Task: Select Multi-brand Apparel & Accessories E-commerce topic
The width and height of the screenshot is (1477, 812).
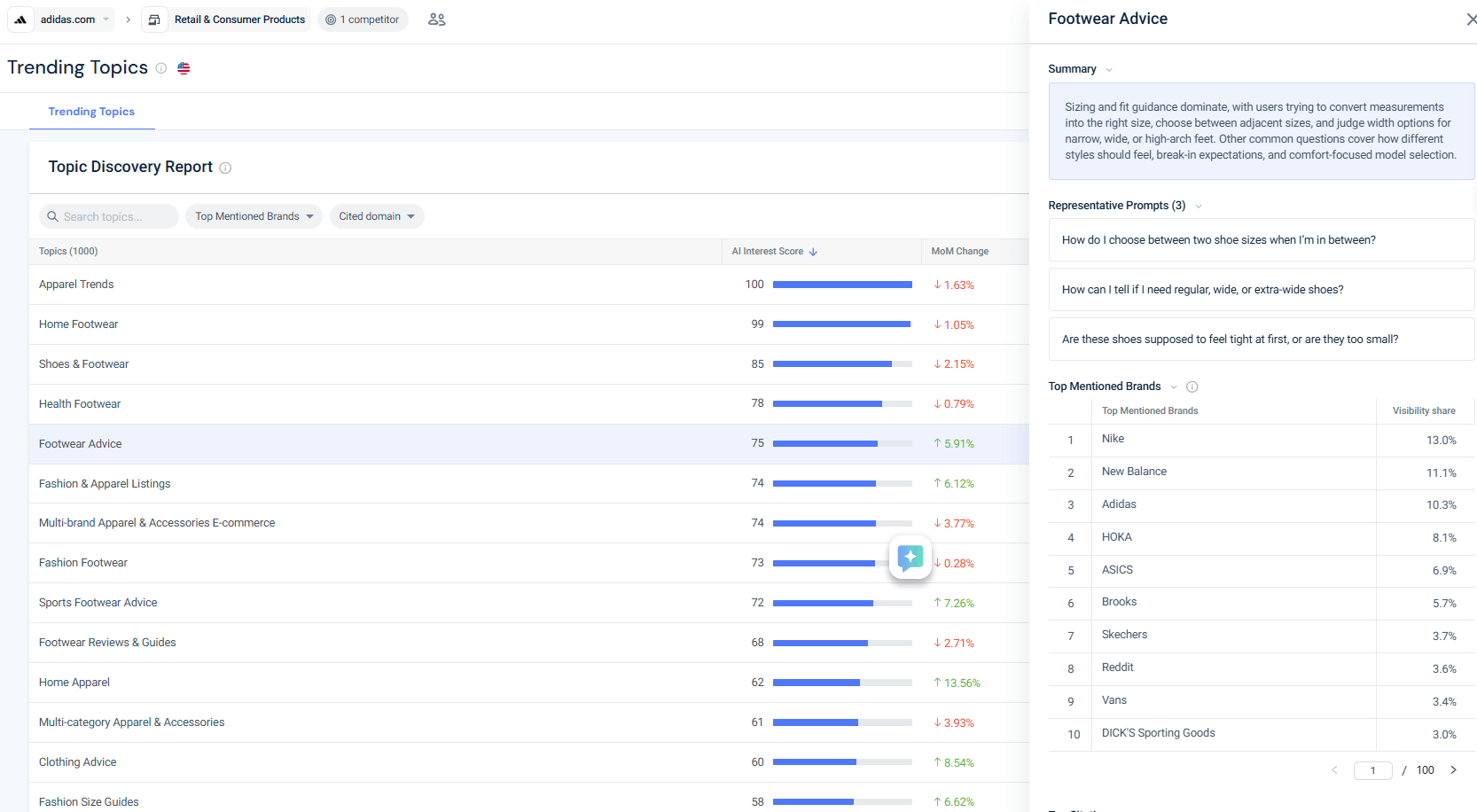Action: coord(157,523)
